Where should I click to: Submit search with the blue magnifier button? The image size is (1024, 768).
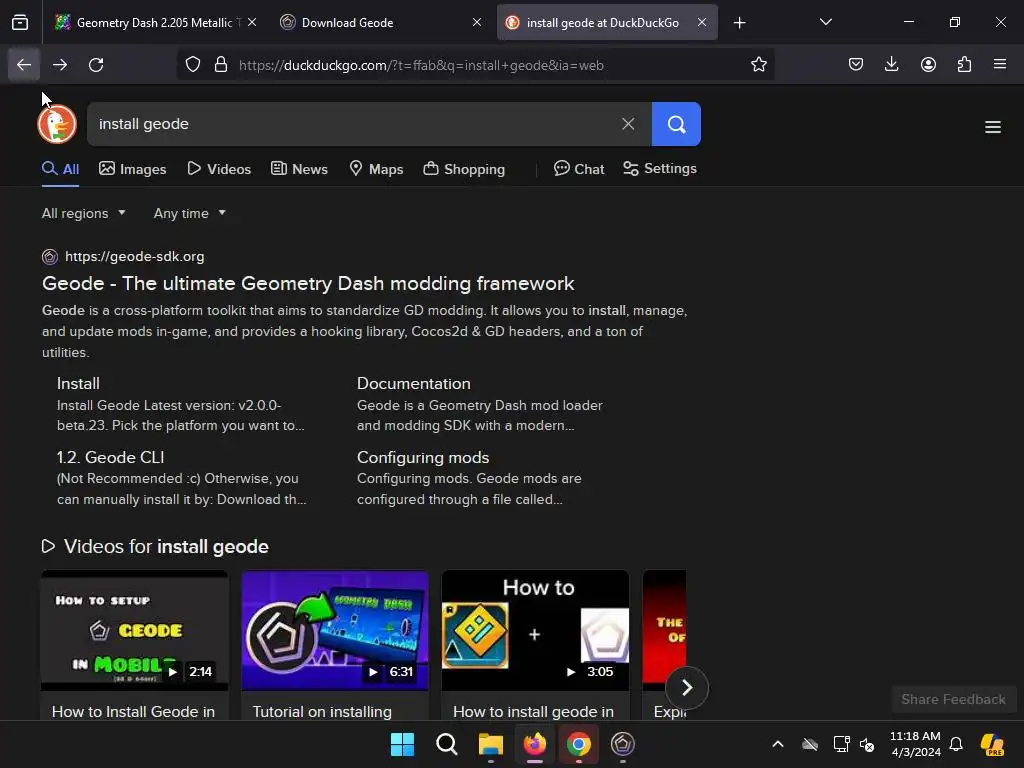coord(676,124)
